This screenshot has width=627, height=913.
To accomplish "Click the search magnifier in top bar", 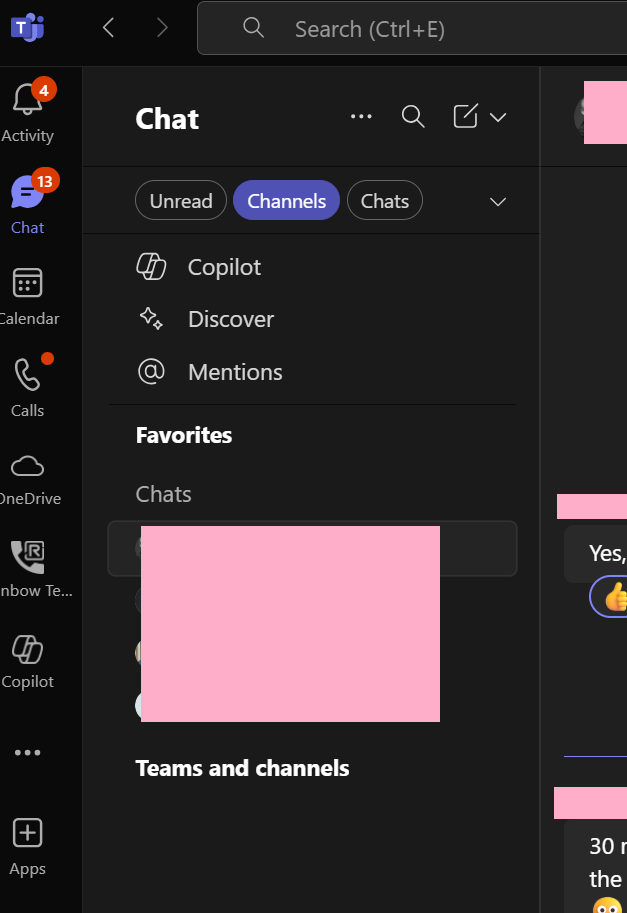I will 253,27.
